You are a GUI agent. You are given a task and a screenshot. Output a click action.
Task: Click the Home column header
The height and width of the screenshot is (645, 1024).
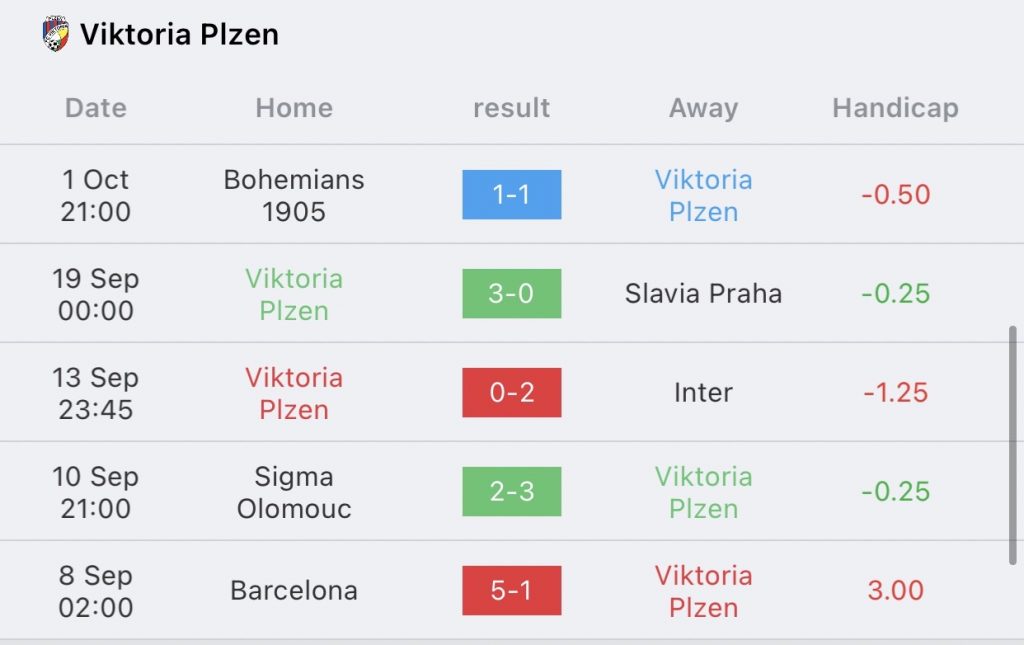[294, 108]
